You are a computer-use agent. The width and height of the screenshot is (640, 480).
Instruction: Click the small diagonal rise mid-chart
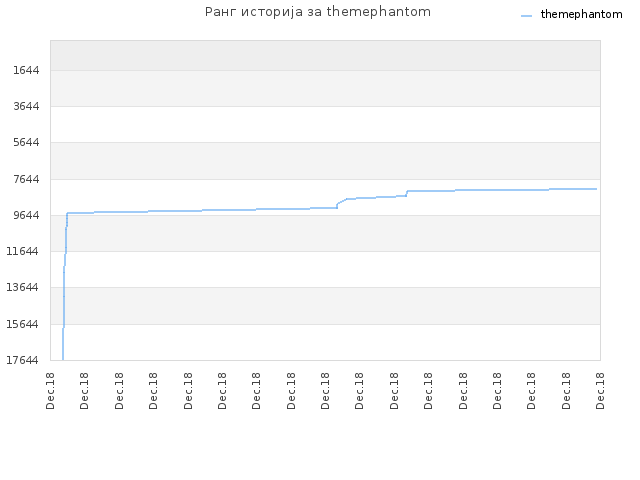coord(342,201)
